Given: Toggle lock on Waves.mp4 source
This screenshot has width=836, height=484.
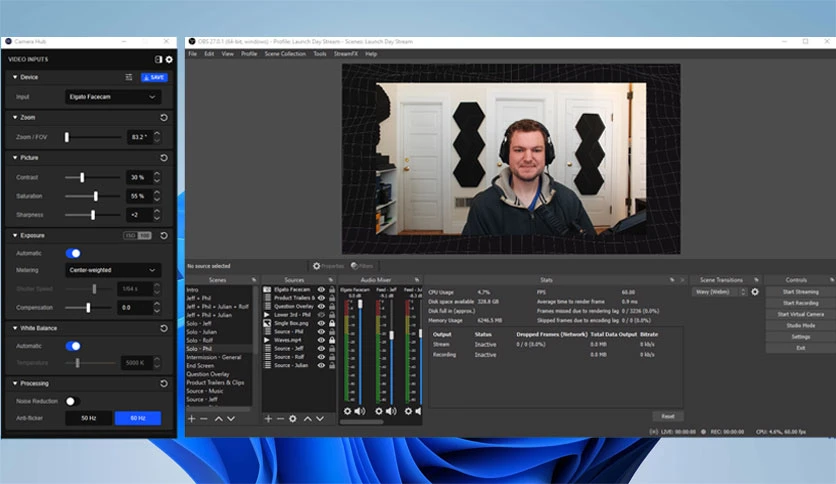Looking at the screenshot, I should (x=332, y=340).
